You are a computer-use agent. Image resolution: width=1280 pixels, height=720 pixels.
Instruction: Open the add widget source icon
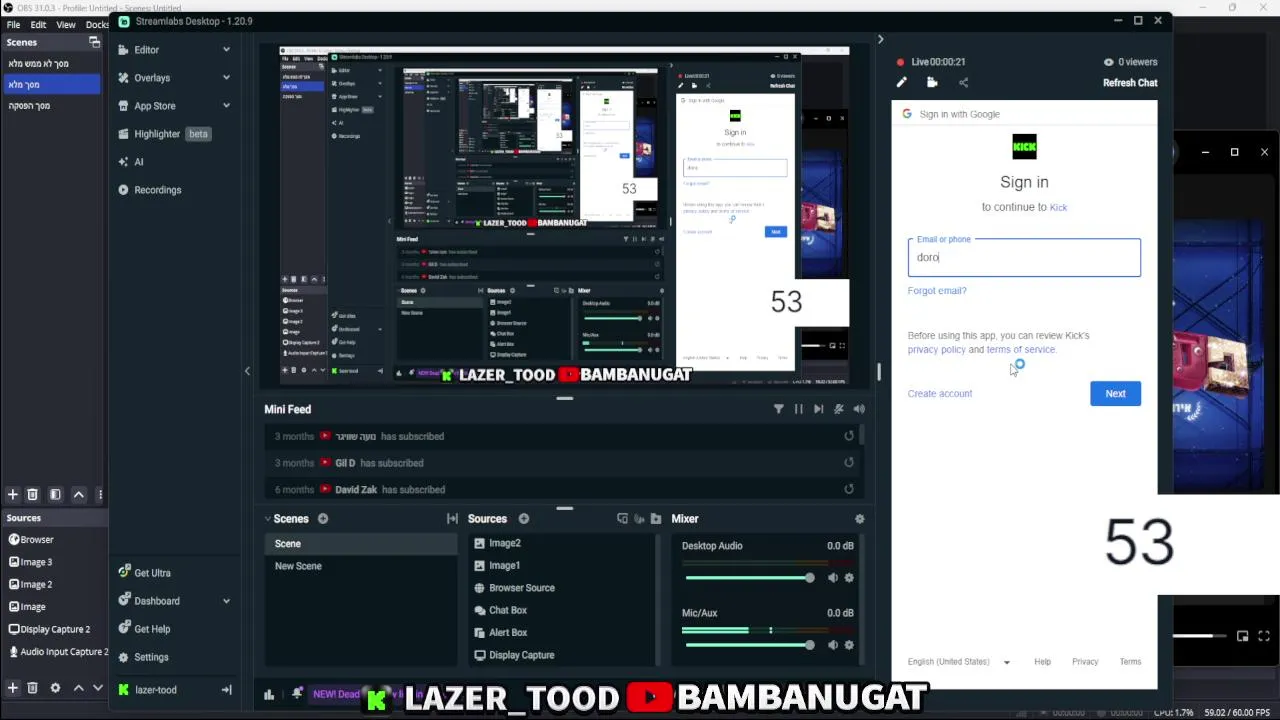pyautogui.click(x=622, y=519)
